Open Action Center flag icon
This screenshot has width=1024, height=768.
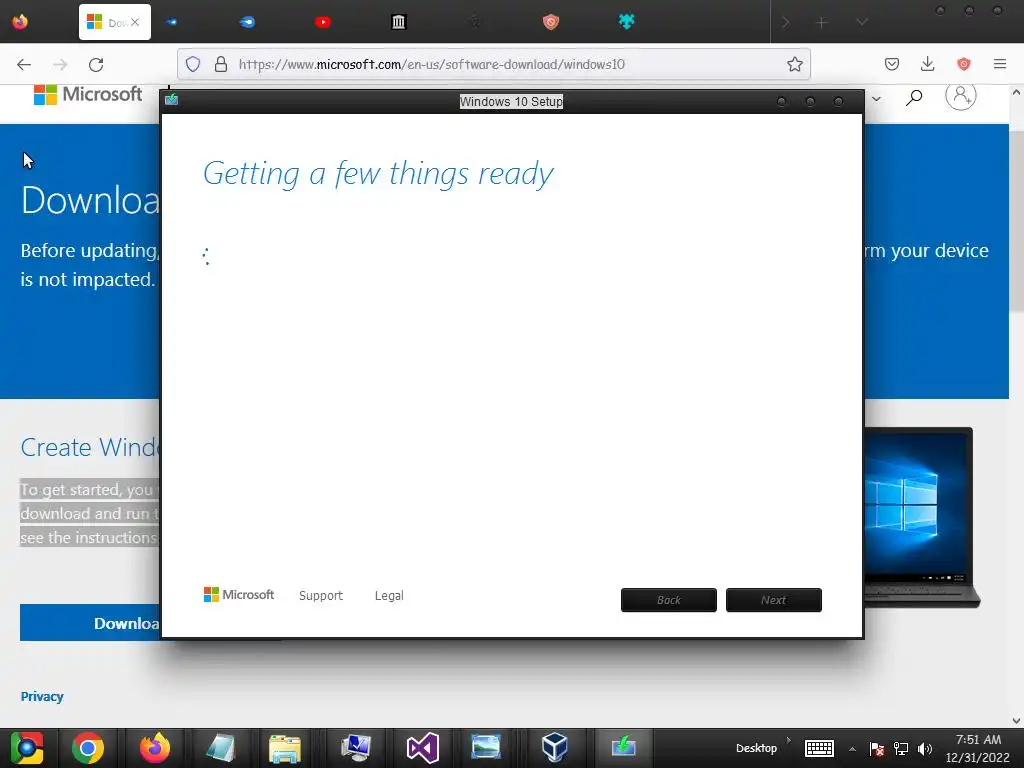[x=876, y=748]
